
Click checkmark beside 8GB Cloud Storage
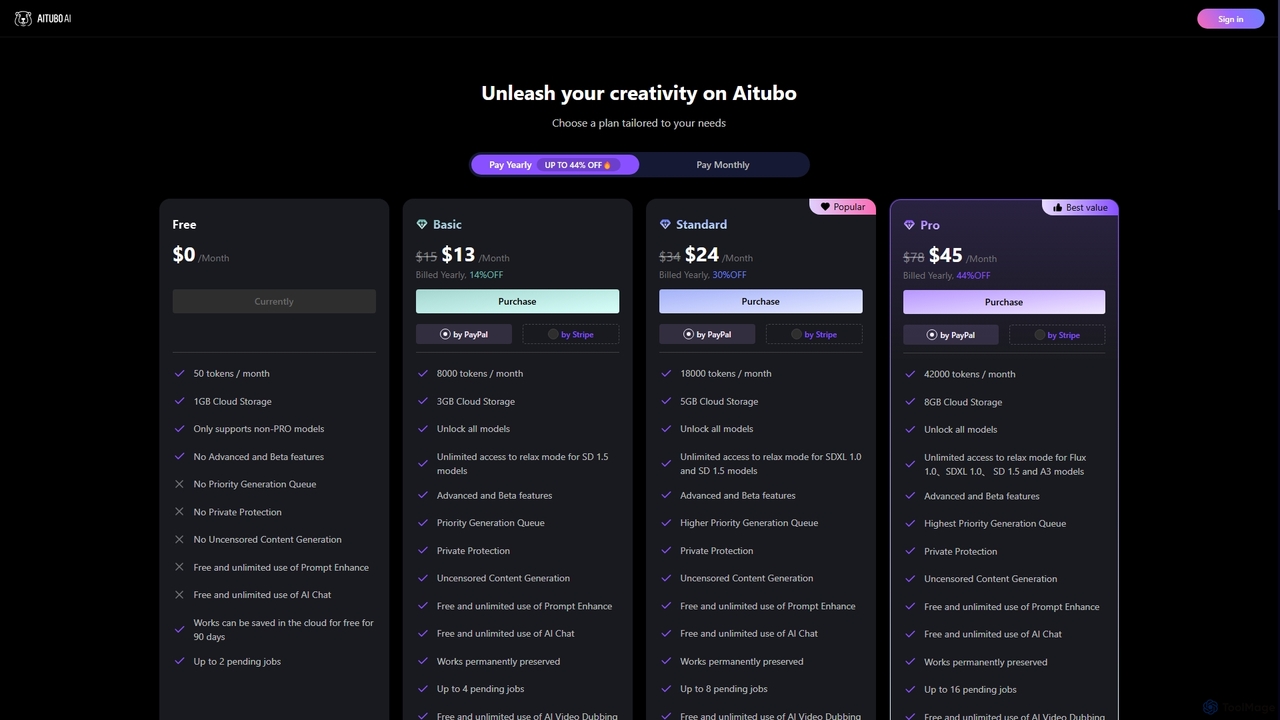tap(910, 402)
